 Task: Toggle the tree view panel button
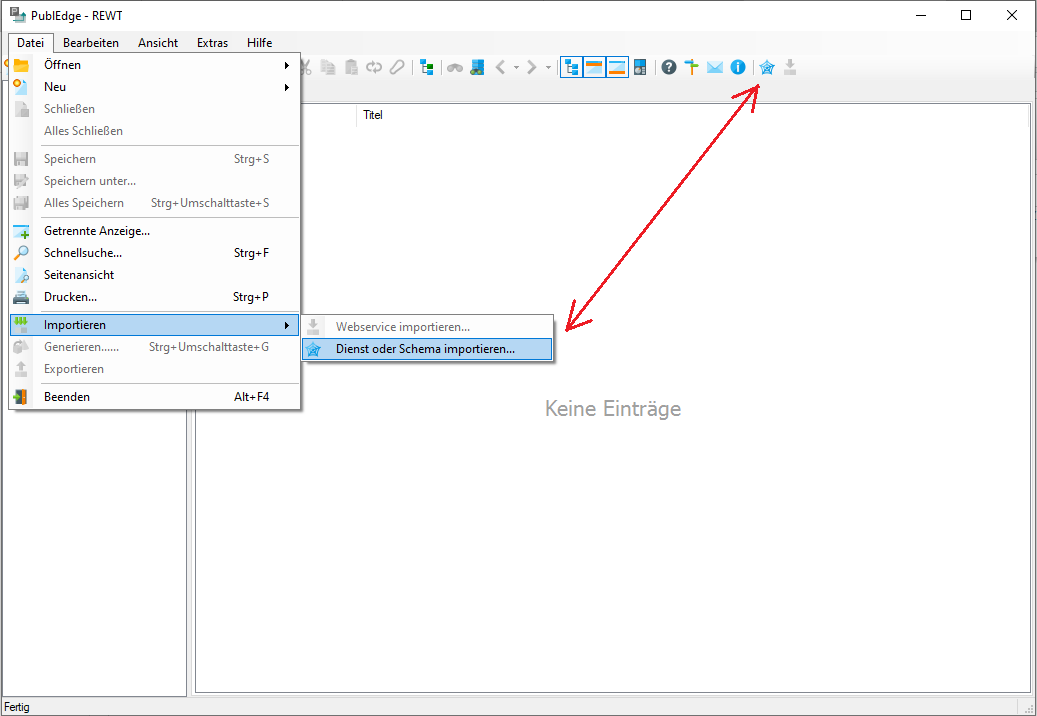[x=572, y=67]
